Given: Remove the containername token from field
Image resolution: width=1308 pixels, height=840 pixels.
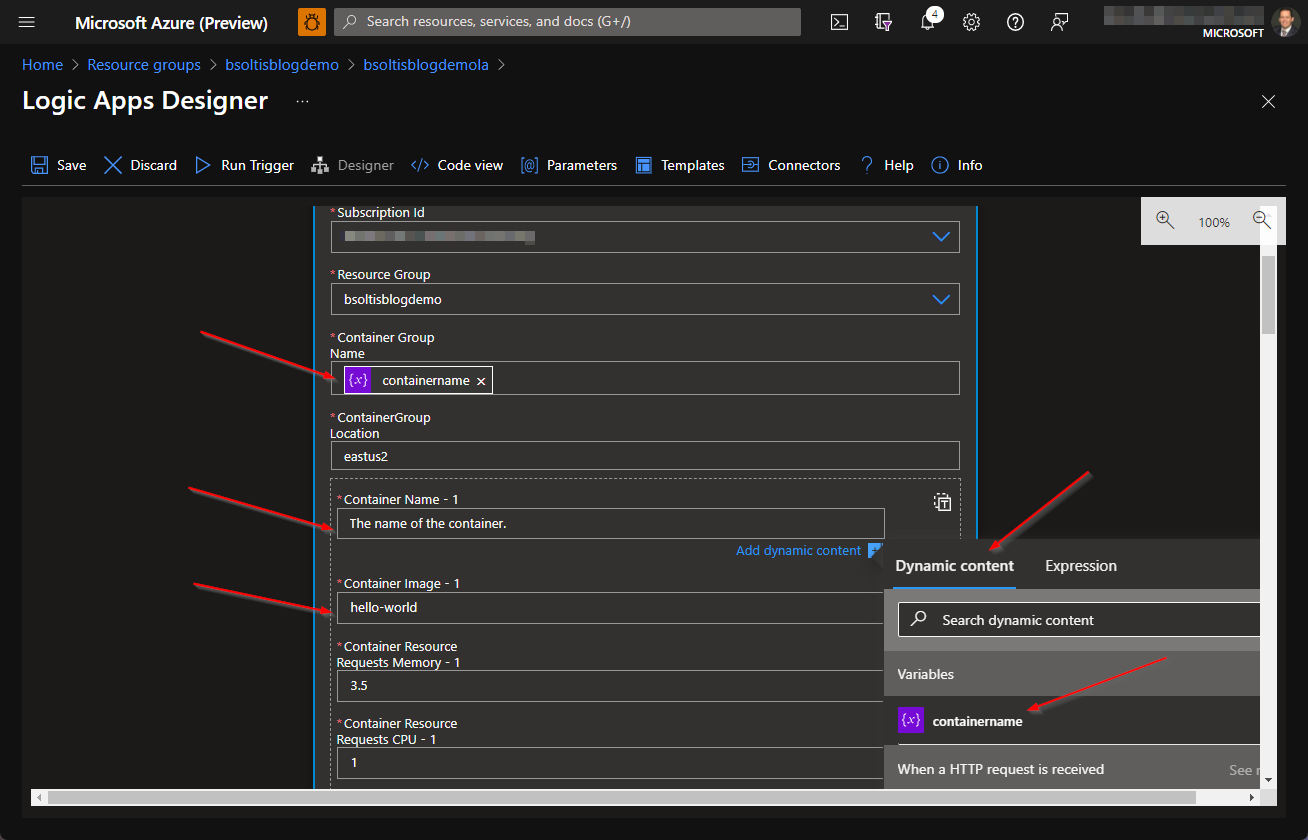Looking at the screenshot, I should (x=481, y=381).
